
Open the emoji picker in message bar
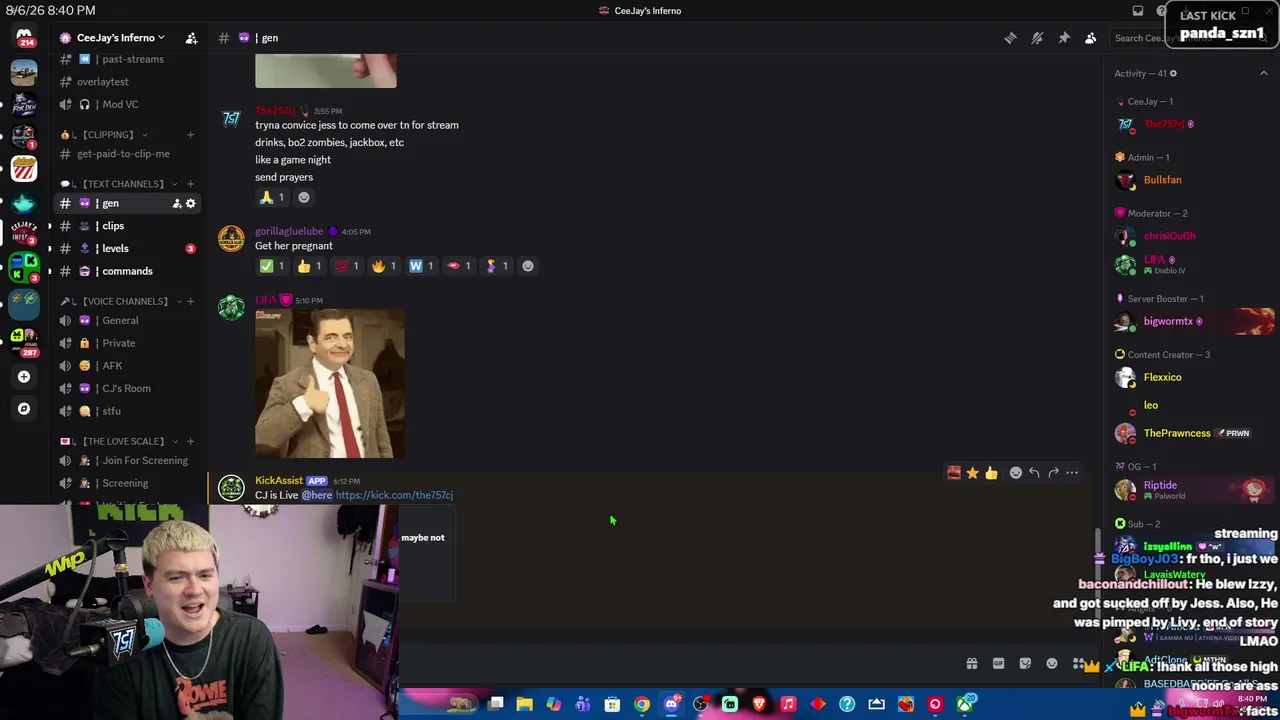point(1052,664)
